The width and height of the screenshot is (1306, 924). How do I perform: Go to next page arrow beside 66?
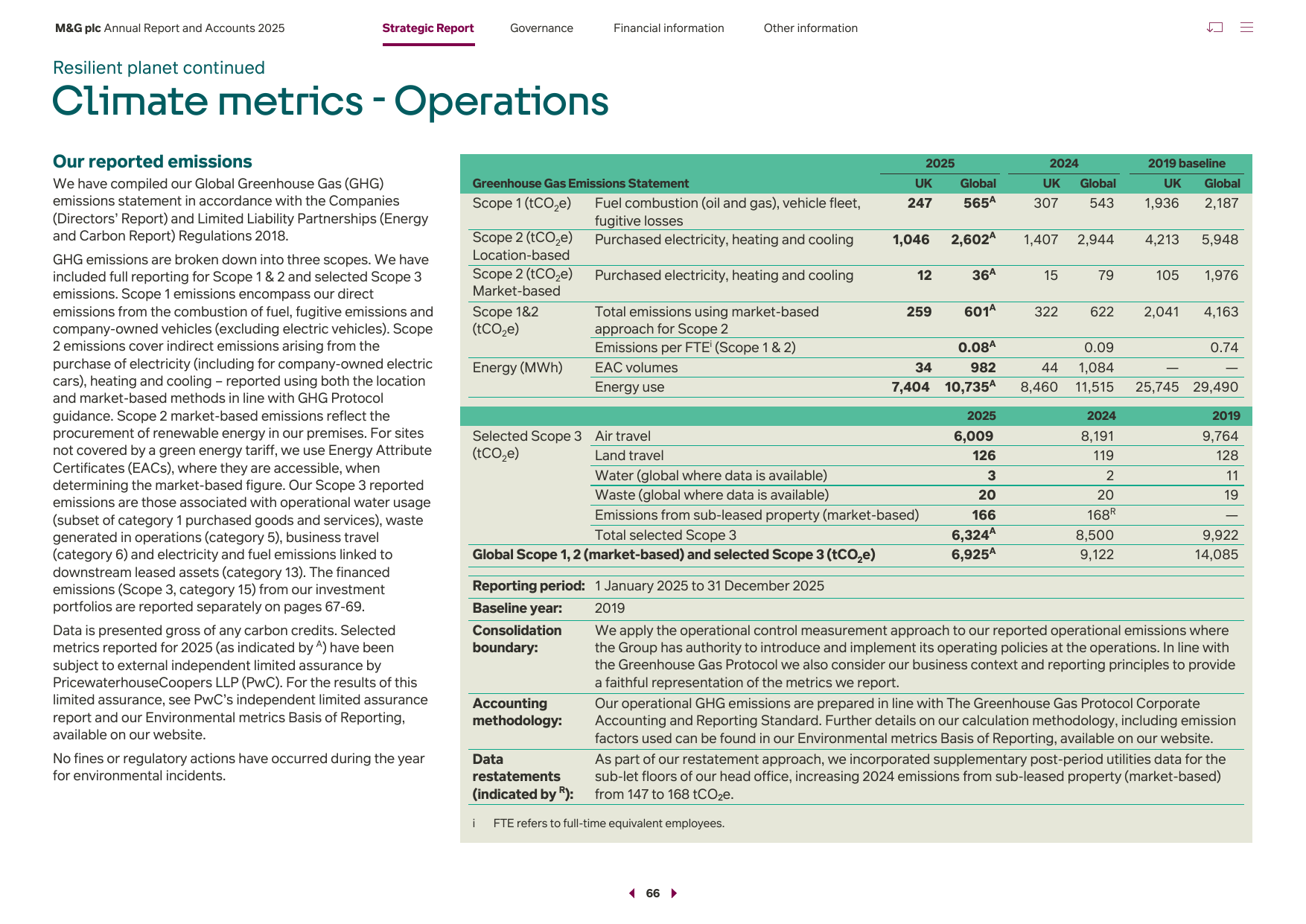click(x=674, y=893)
